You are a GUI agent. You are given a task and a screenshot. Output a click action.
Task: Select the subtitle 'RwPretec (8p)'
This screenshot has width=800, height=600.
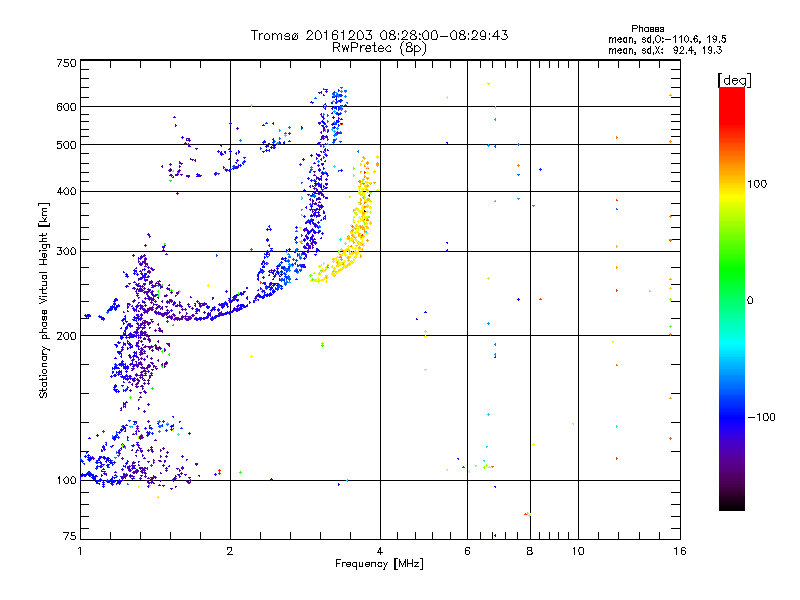(x=379, y=48)
